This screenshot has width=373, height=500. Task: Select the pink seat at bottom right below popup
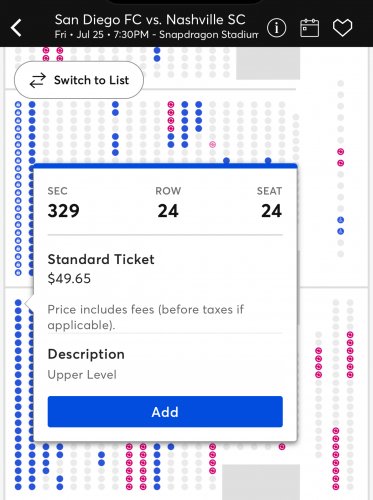(x=282, y=447)
